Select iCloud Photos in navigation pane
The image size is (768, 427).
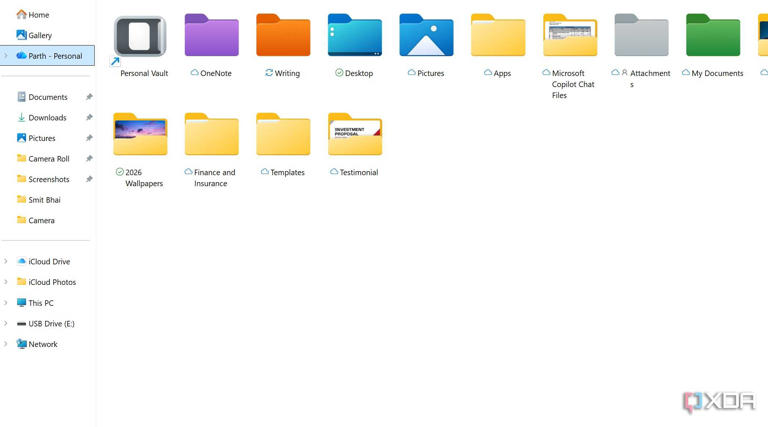(47, 282)
